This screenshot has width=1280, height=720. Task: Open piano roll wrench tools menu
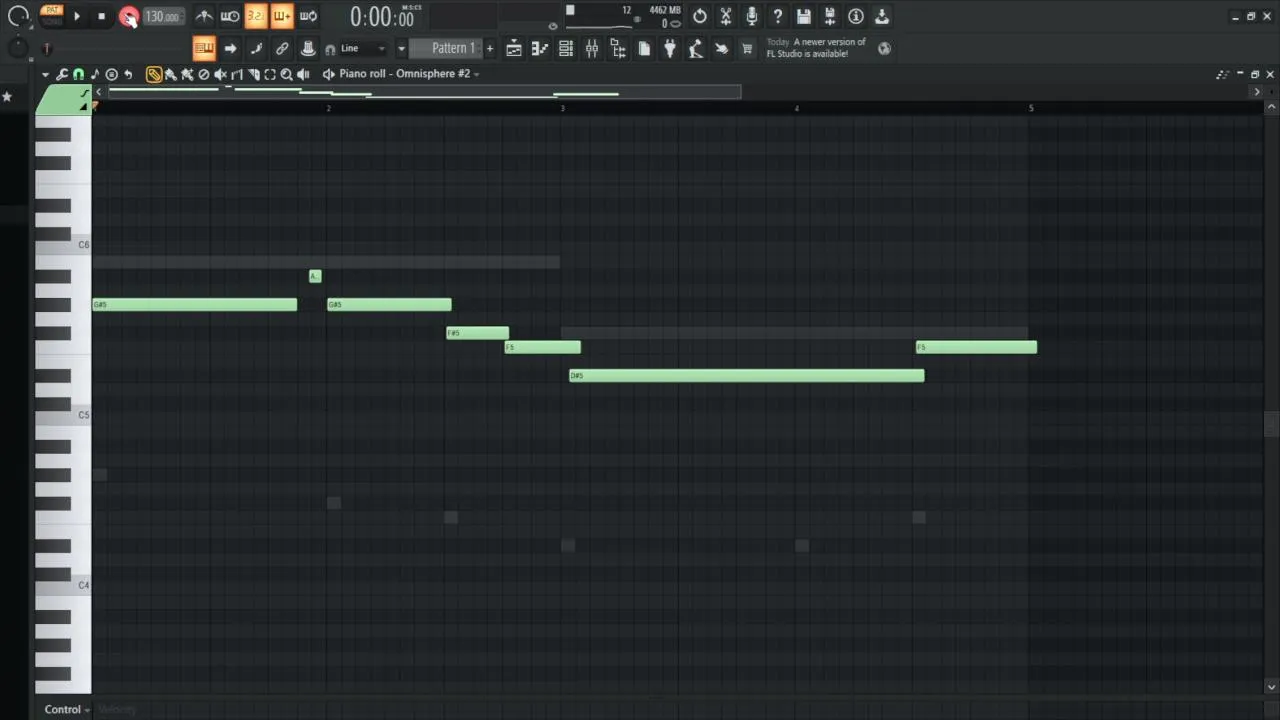pyautogui.click(x=62, y=74)
